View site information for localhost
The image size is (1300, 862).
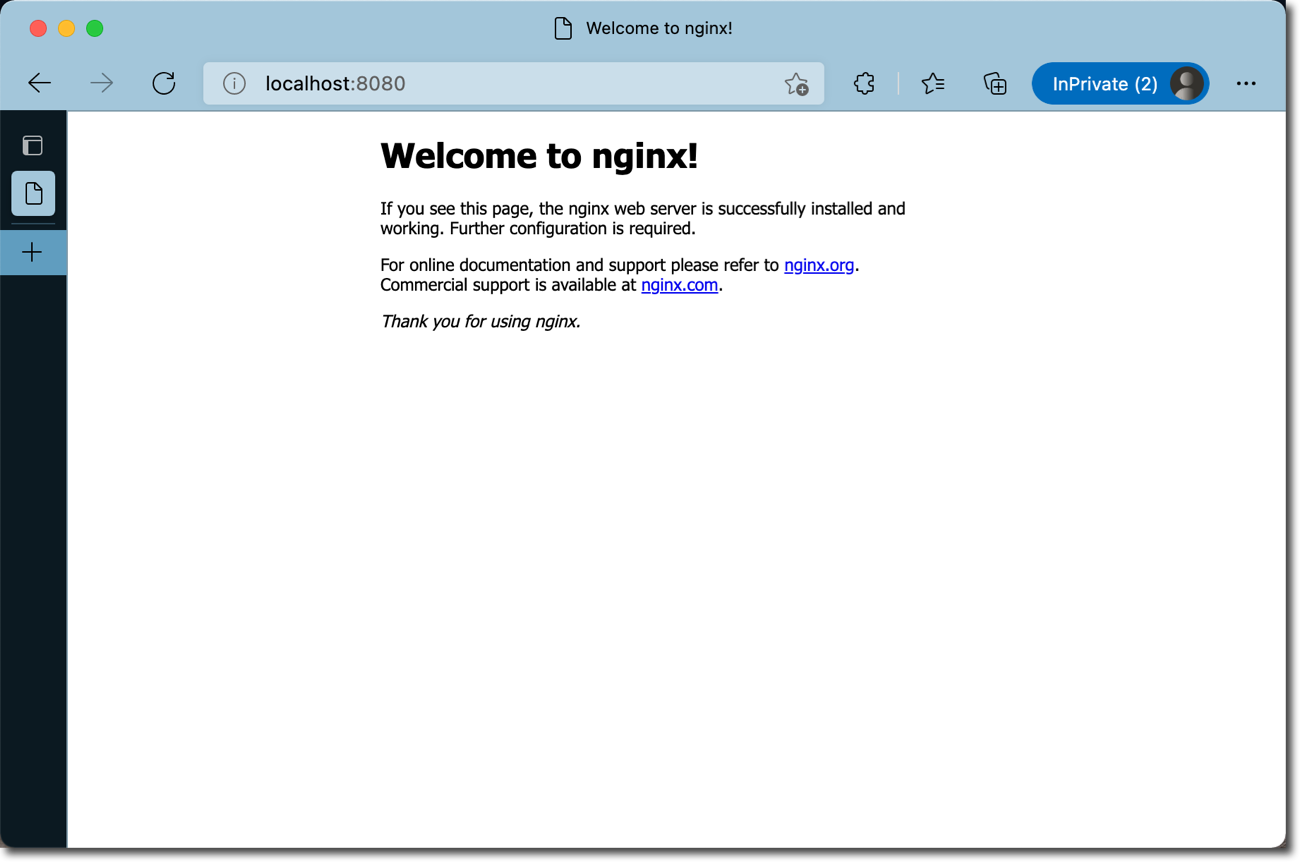(x=234, y=84)
